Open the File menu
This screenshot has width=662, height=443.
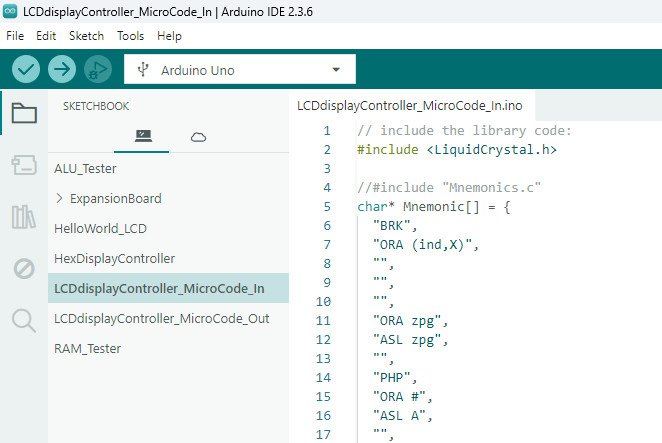click(15, 35)
